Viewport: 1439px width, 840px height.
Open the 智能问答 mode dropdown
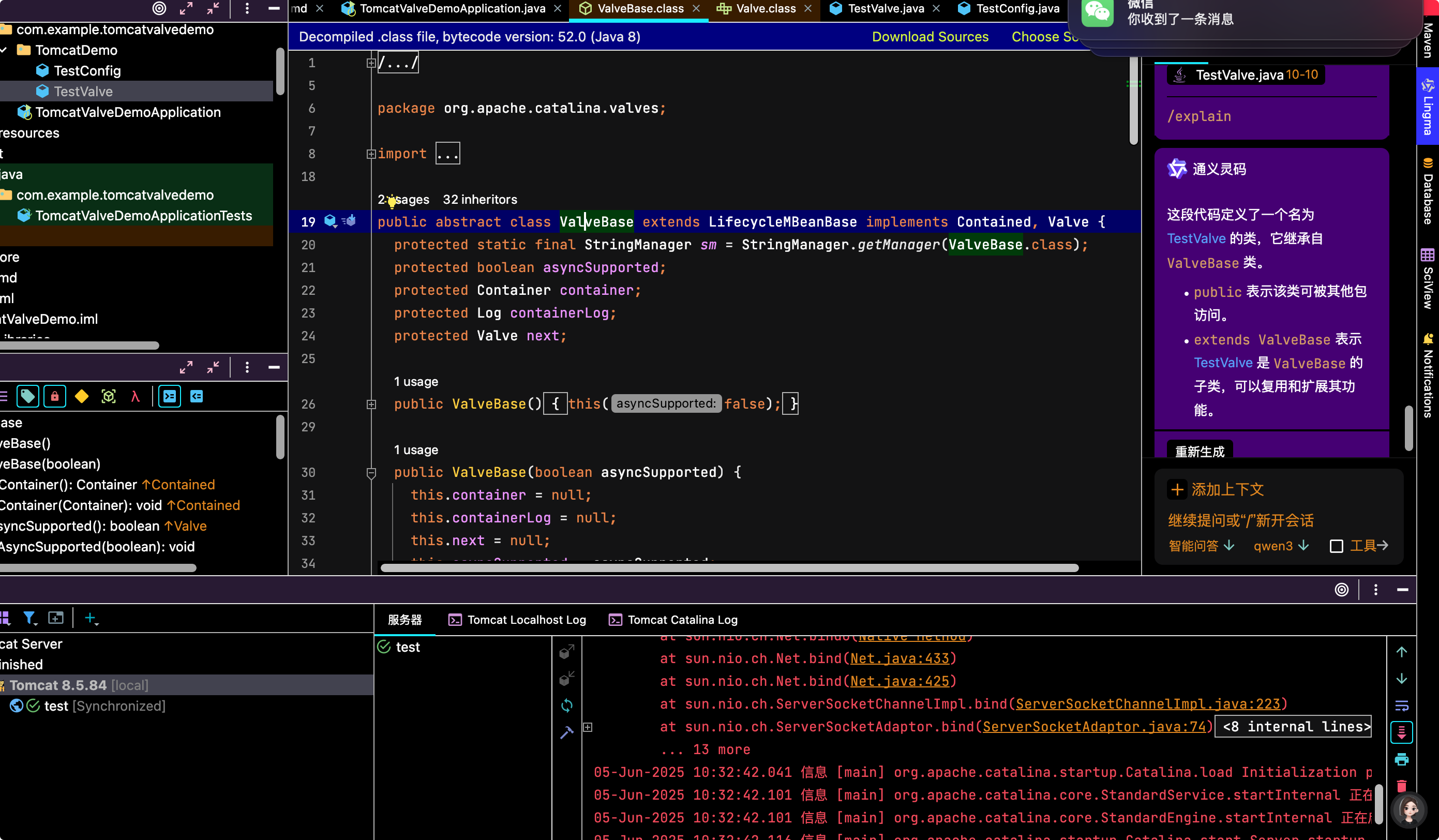1202,546
